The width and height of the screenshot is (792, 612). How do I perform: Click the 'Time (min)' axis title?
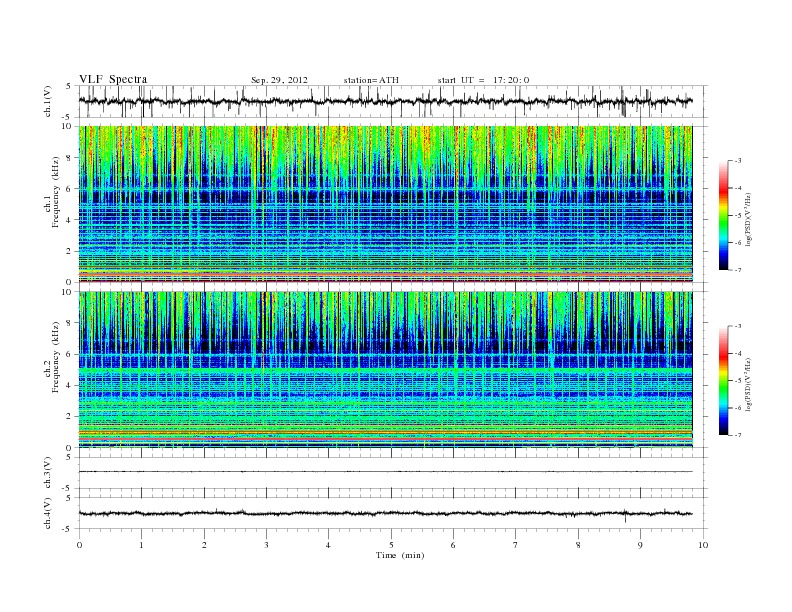(400, 555)
